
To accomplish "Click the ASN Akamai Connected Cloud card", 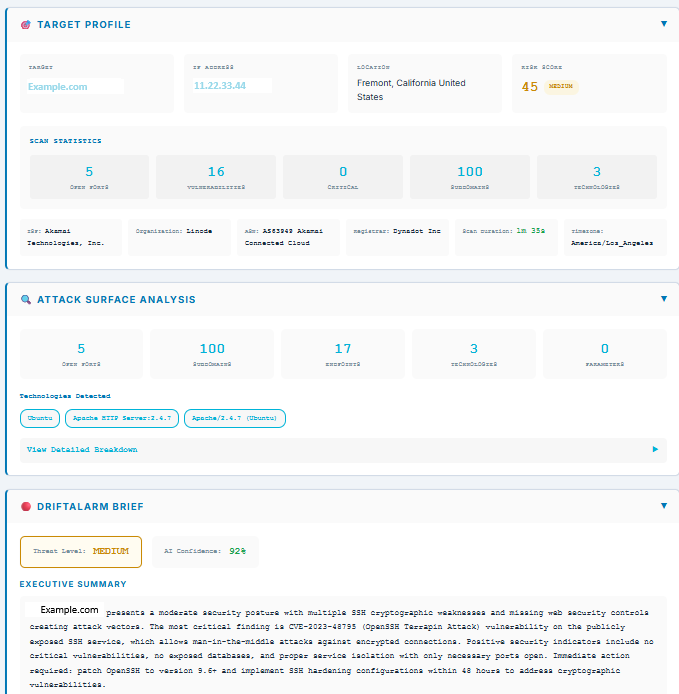I will (289, 237).
